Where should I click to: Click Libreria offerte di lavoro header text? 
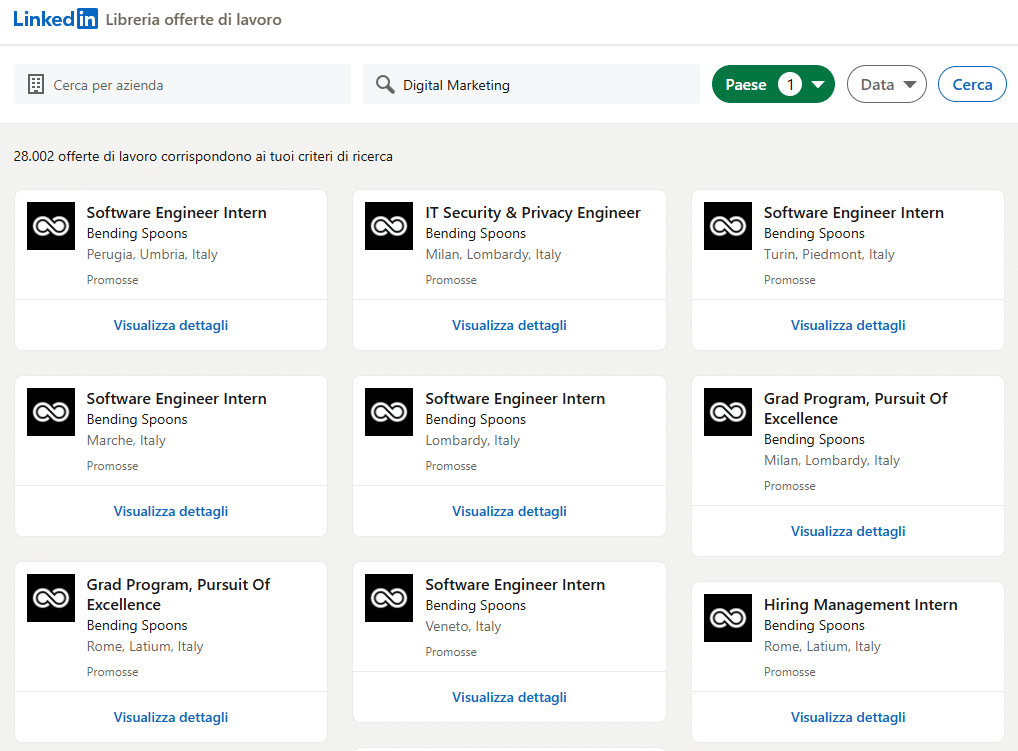pyautogui.click(x=193, y=20)
